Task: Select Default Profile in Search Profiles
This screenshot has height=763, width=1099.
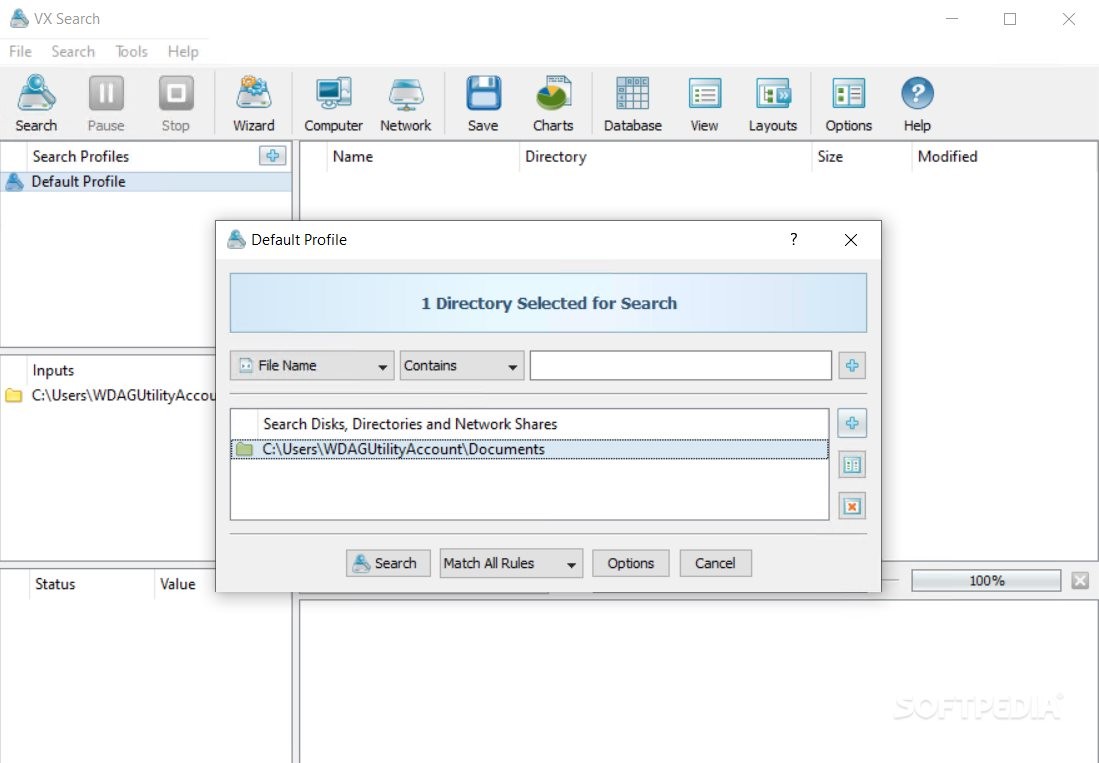Action: click(146, 181)
